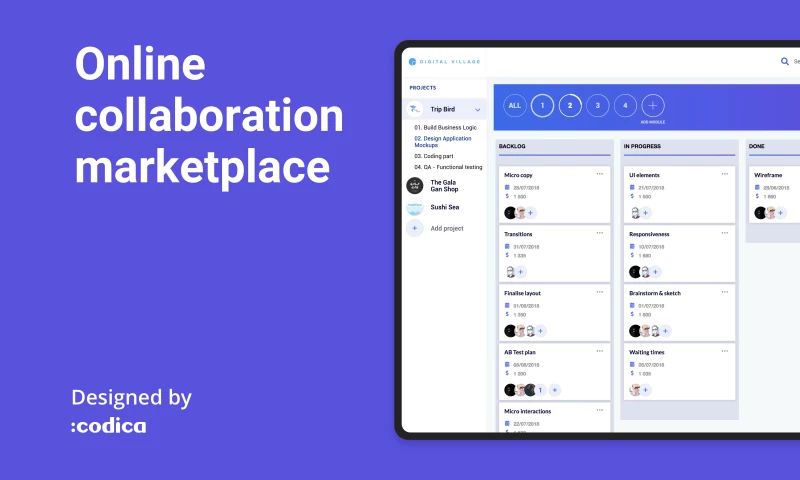Screen dimensions: 800x480
Task: Open three-dot menu on Finalise layout card
Action: 599,292
